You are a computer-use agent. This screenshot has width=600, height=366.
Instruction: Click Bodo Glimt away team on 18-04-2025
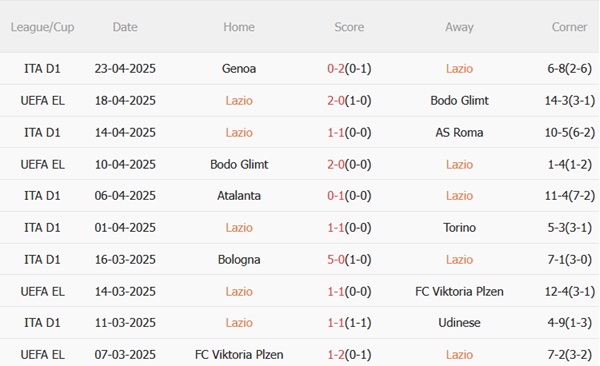coord(459,101)
